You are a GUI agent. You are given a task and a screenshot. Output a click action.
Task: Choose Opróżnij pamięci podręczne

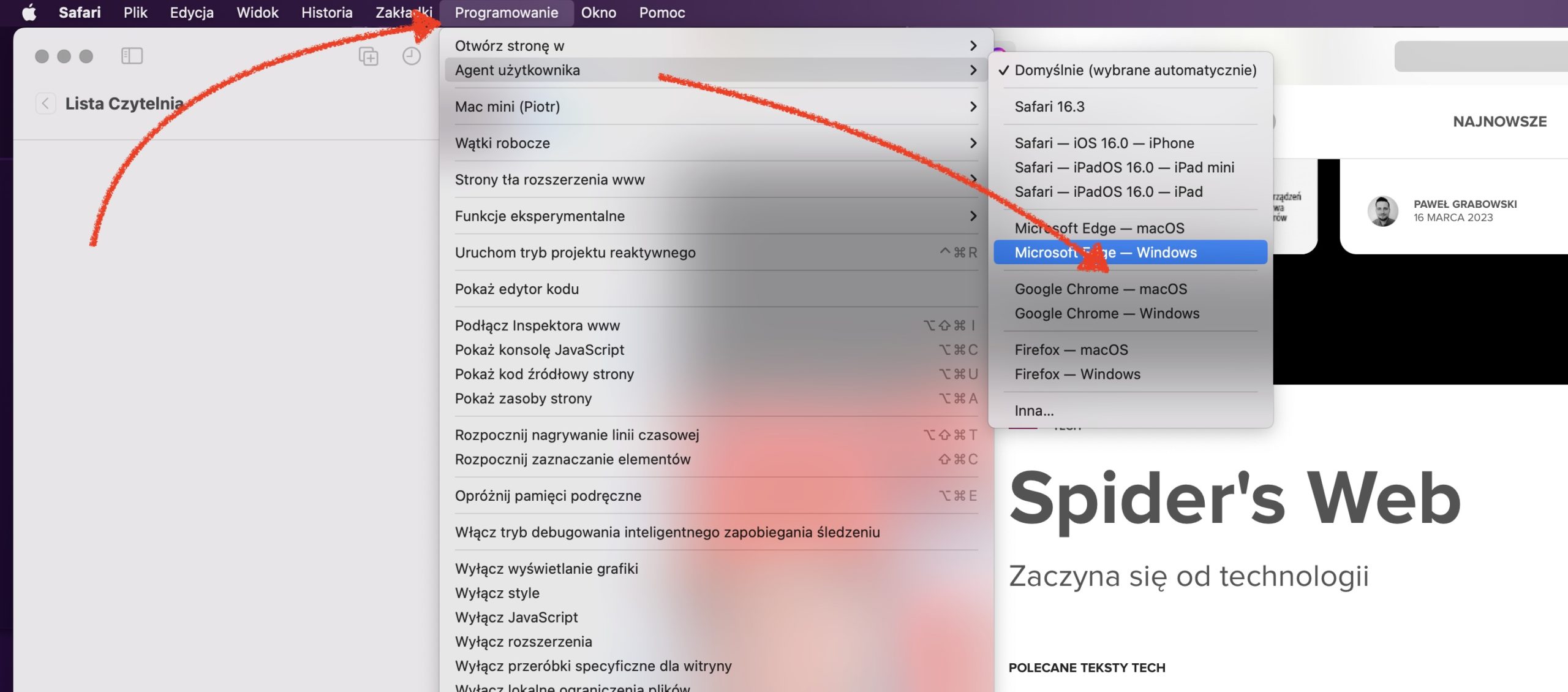[x=715, y=495]
